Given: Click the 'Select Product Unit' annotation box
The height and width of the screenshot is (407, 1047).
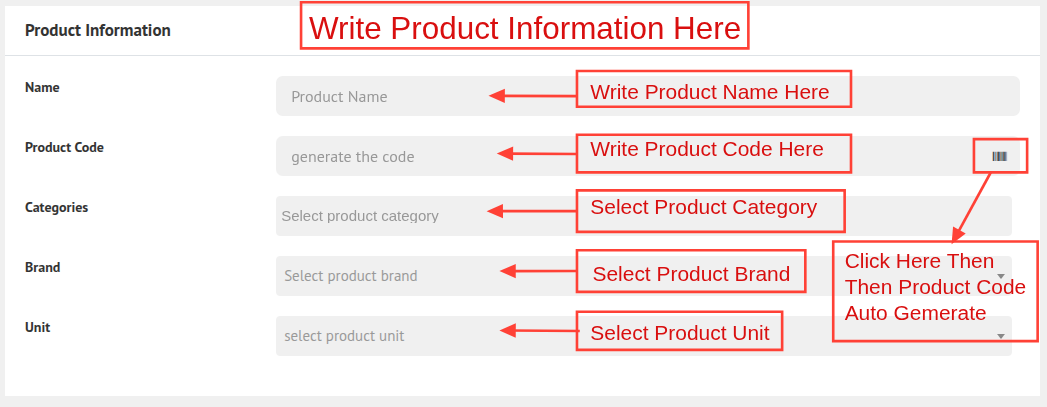Looking at the screenshot, I should coord(680,332).
